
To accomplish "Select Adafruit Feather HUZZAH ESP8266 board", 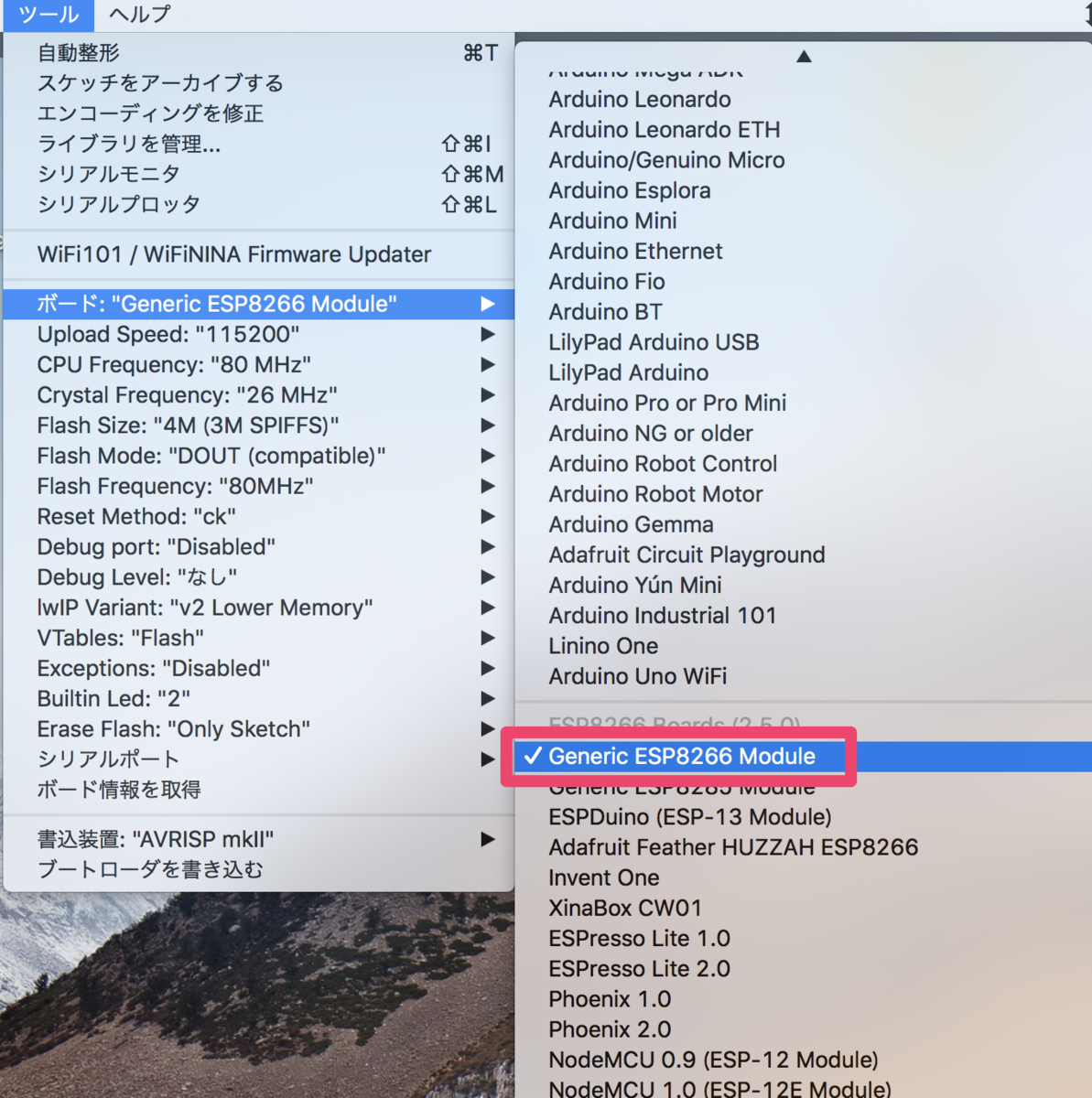I will 804,846.
